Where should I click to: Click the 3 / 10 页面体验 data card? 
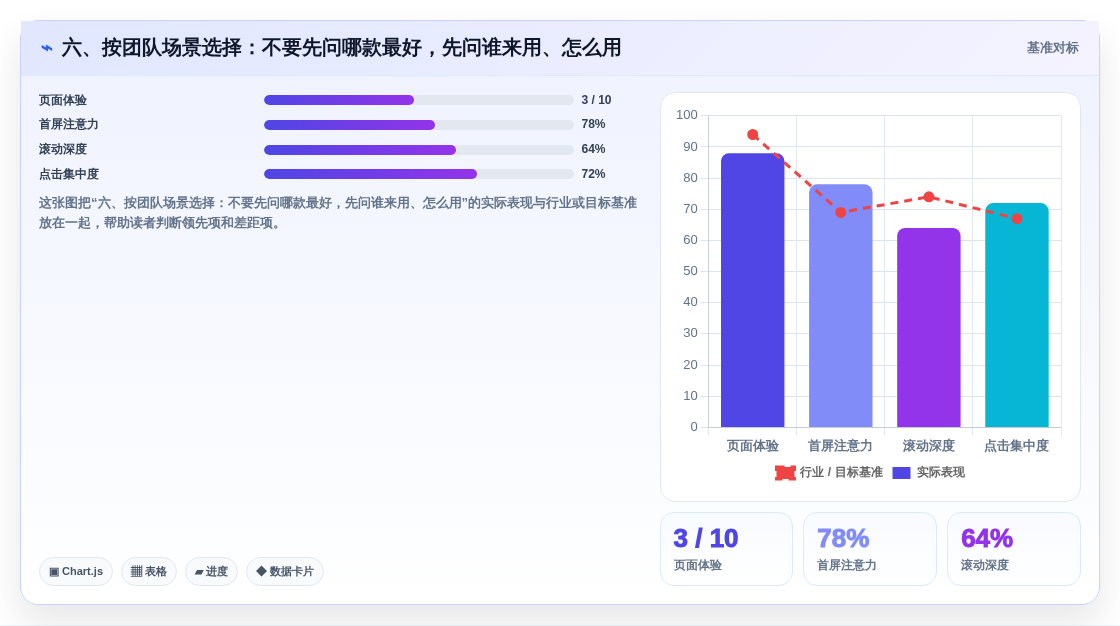[x=726, y=549]
